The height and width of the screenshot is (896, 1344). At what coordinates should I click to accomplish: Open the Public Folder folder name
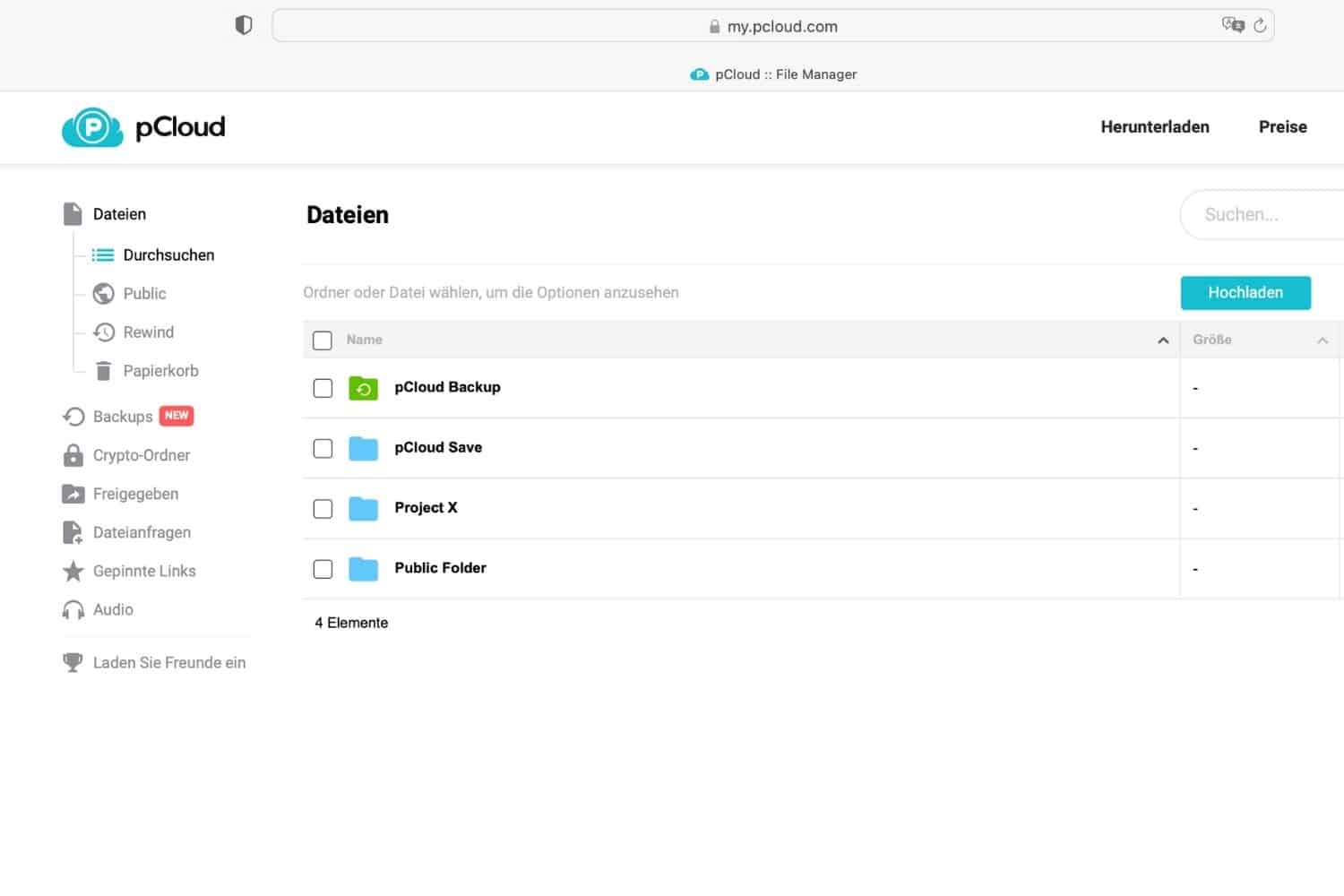click(x=440, y=567)
